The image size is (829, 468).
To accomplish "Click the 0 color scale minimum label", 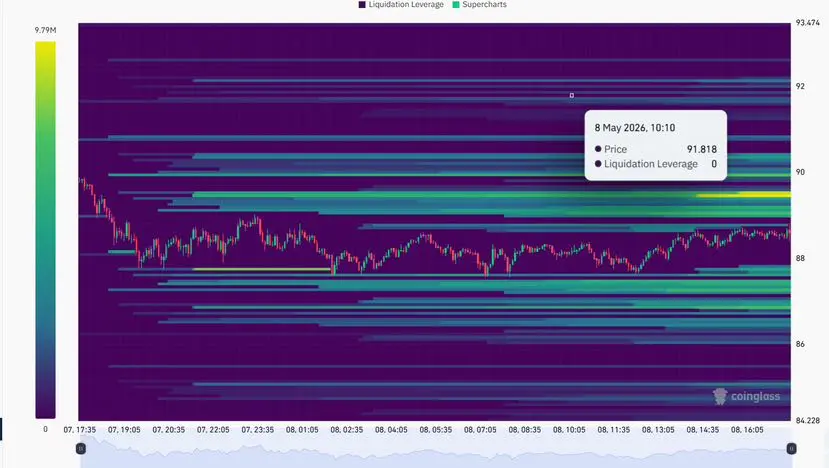I will click(45, 429).
